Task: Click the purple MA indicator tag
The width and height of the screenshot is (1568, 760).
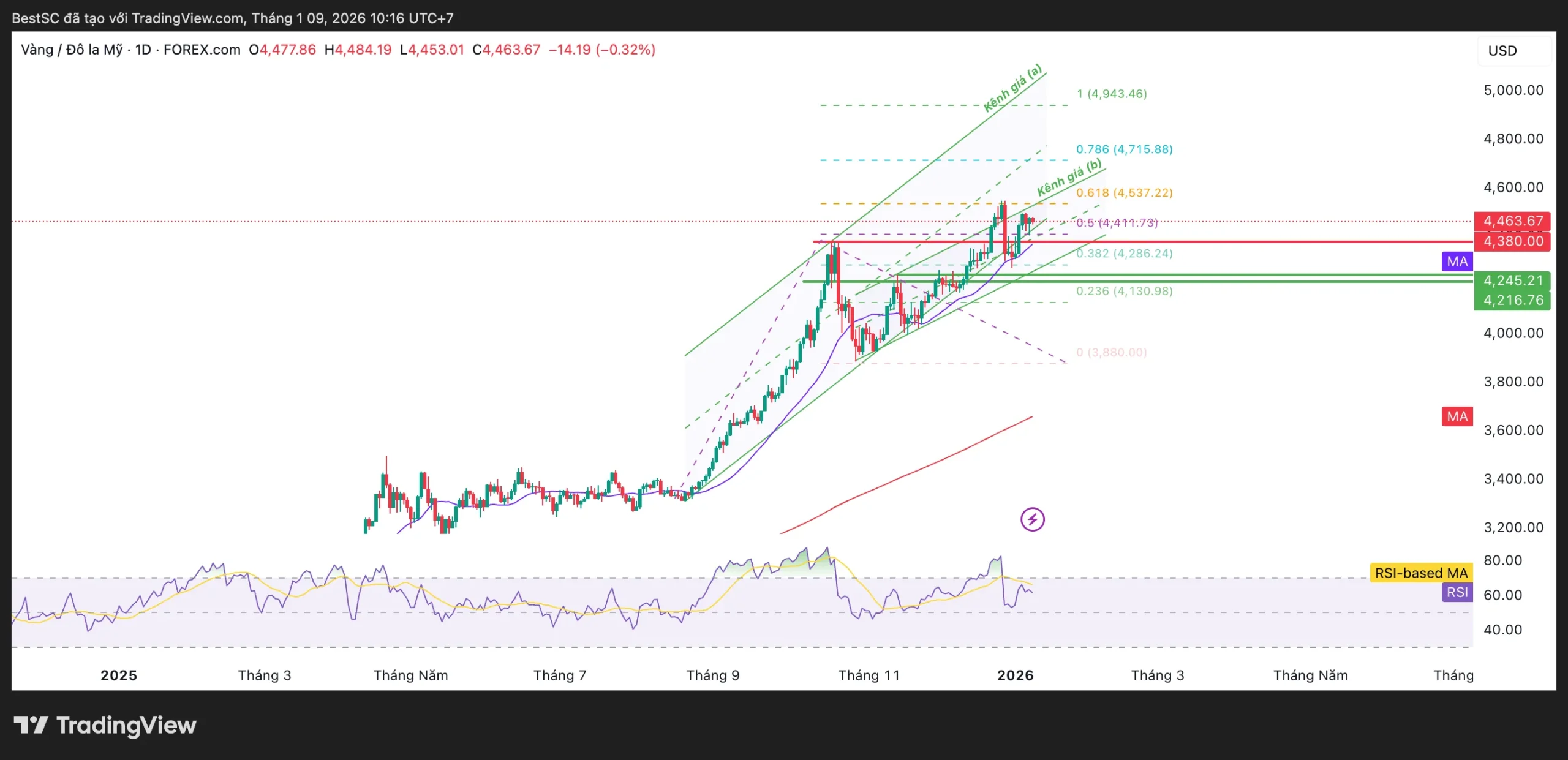Action: pyautogui.click(x=1457, y=261)
